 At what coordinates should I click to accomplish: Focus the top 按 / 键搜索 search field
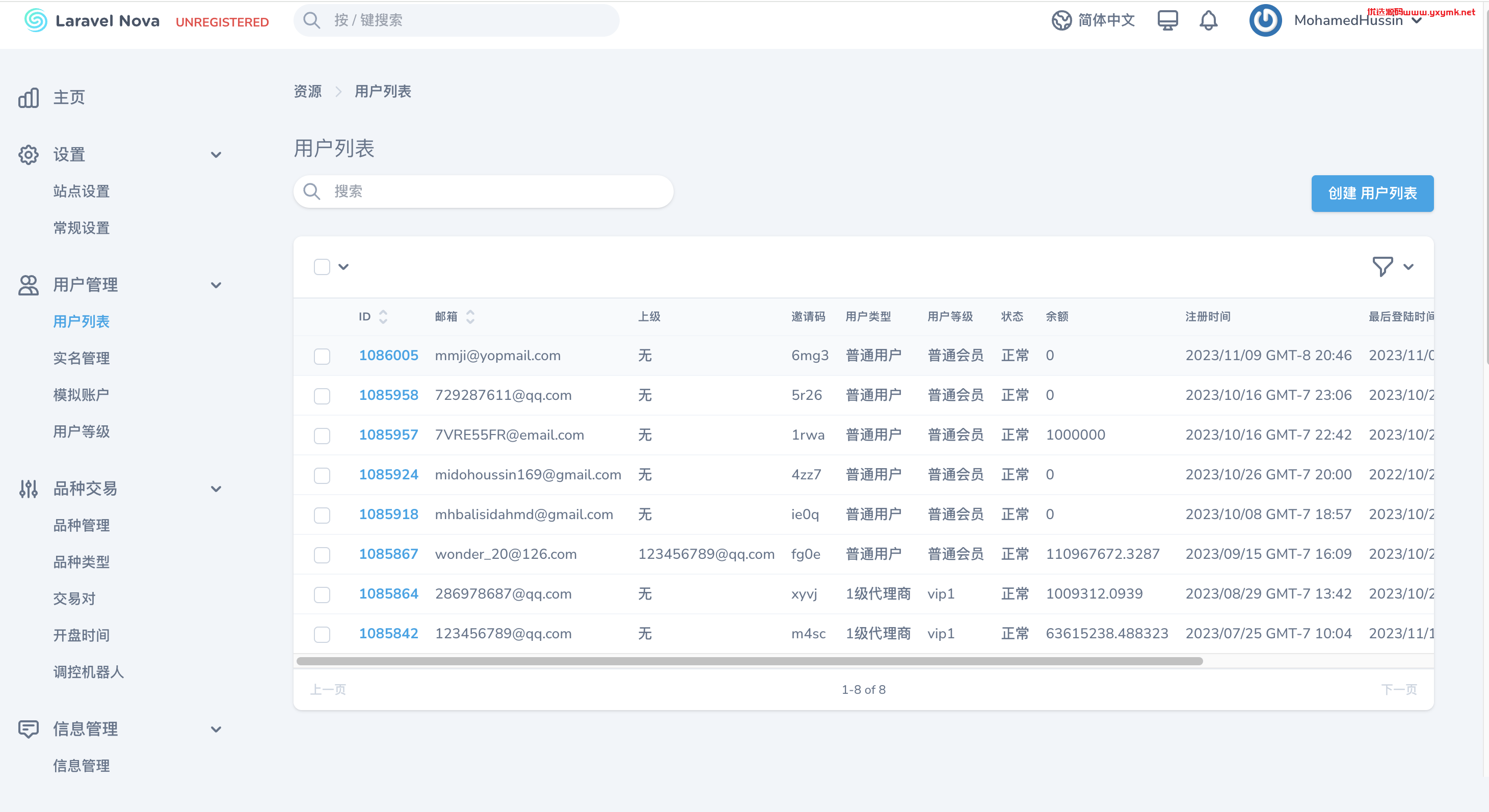[x=456, y=21]
